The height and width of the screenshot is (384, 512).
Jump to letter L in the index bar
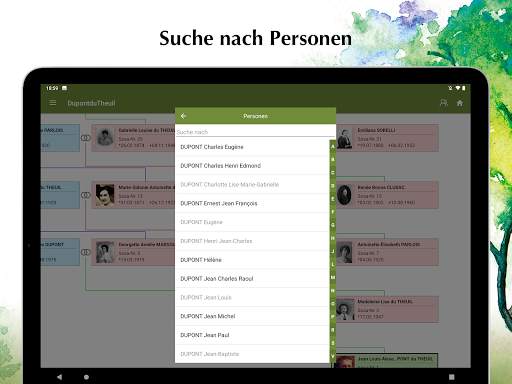point(333,264)
